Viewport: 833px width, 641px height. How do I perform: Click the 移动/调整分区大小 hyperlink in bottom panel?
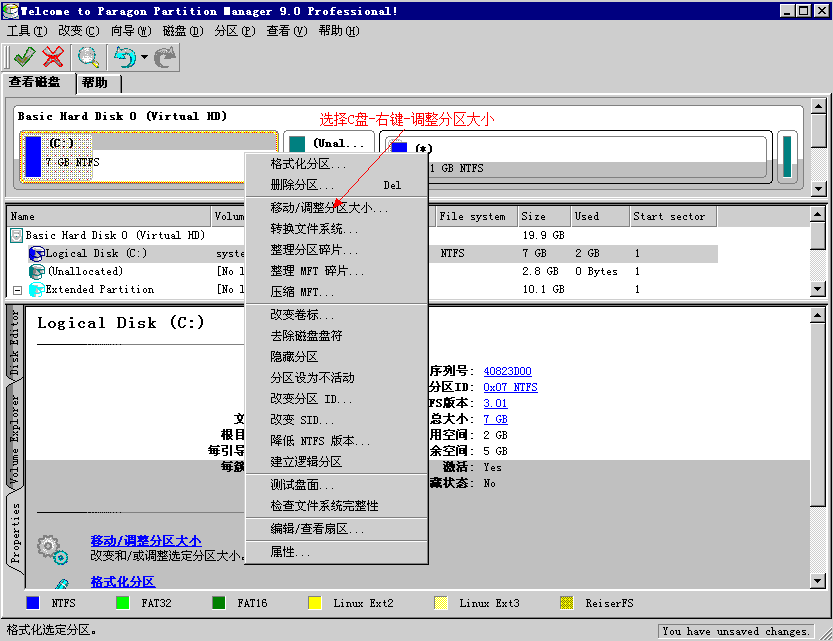145,540
